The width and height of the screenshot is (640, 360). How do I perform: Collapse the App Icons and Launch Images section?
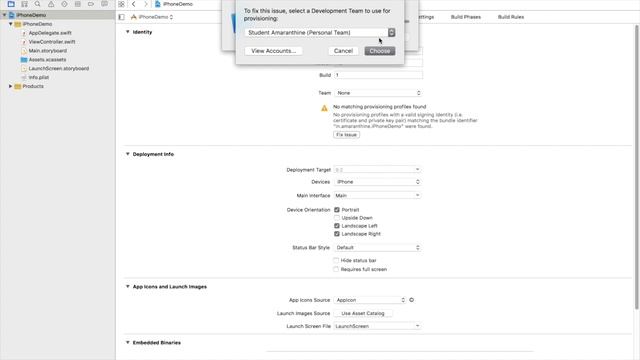[128, 287]
